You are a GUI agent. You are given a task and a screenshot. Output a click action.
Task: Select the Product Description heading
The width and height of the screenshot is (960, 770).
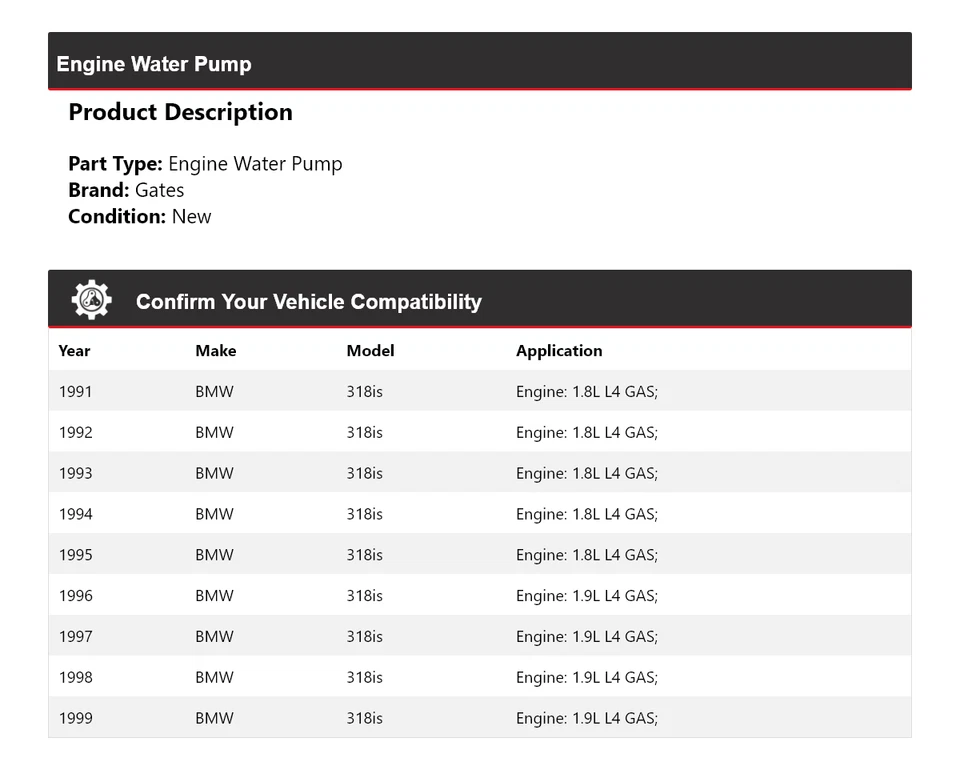[x=180, y=112]
